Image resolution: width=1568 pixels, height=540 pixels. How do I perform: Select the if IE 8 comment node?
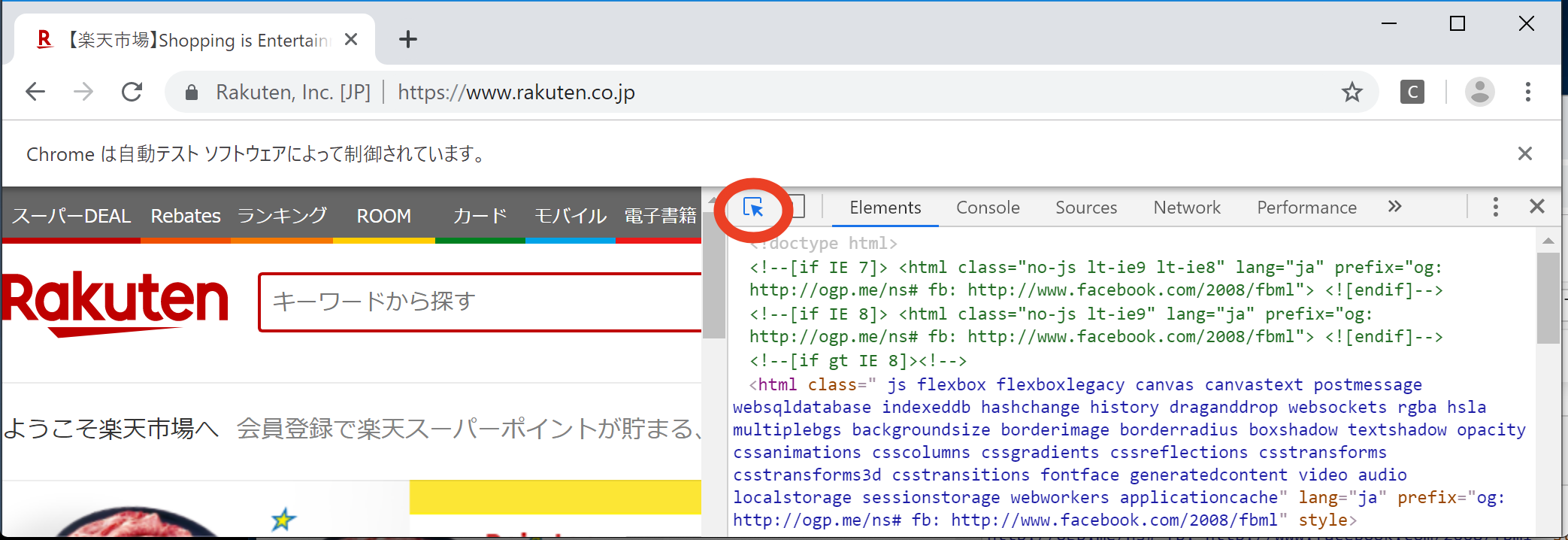(x=1096, y=325)
